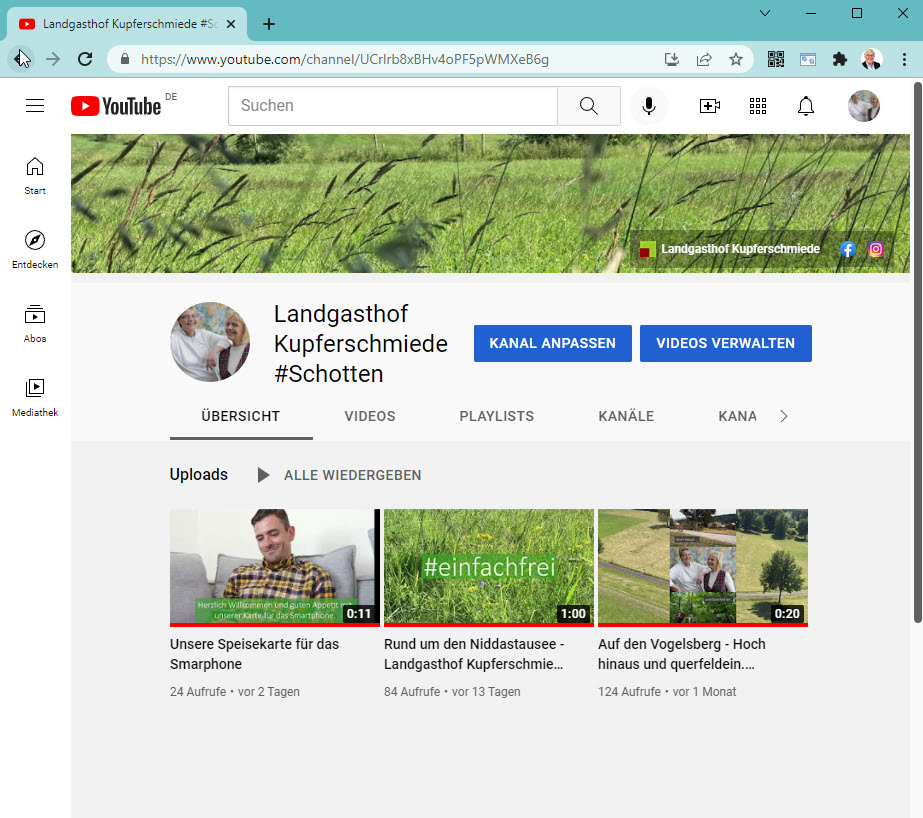Bookmark this page with star icon
The width and height of the screenshot is (923, 818).
coord(735,59)
